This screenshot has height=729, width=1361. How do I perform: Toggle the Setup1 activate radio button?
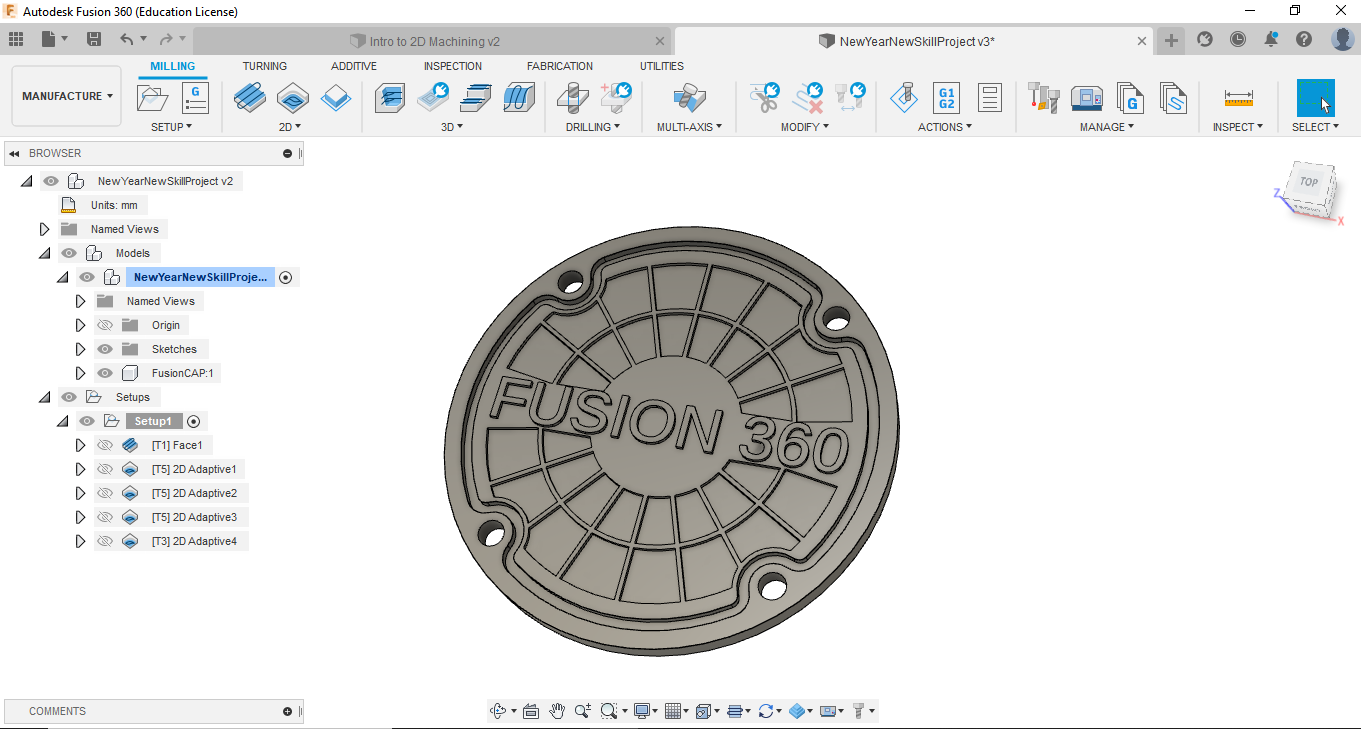[x=194, y=422]
